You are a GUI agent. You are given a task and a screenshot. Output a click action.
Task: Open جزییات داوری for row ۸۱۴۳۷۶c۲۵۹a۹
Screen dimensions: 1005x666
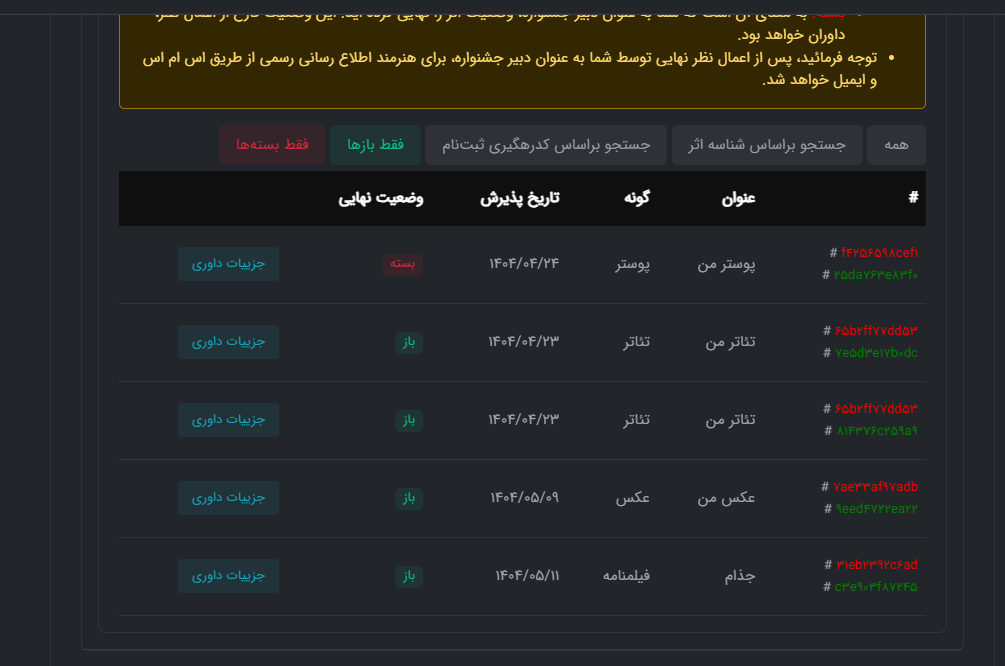228,420
